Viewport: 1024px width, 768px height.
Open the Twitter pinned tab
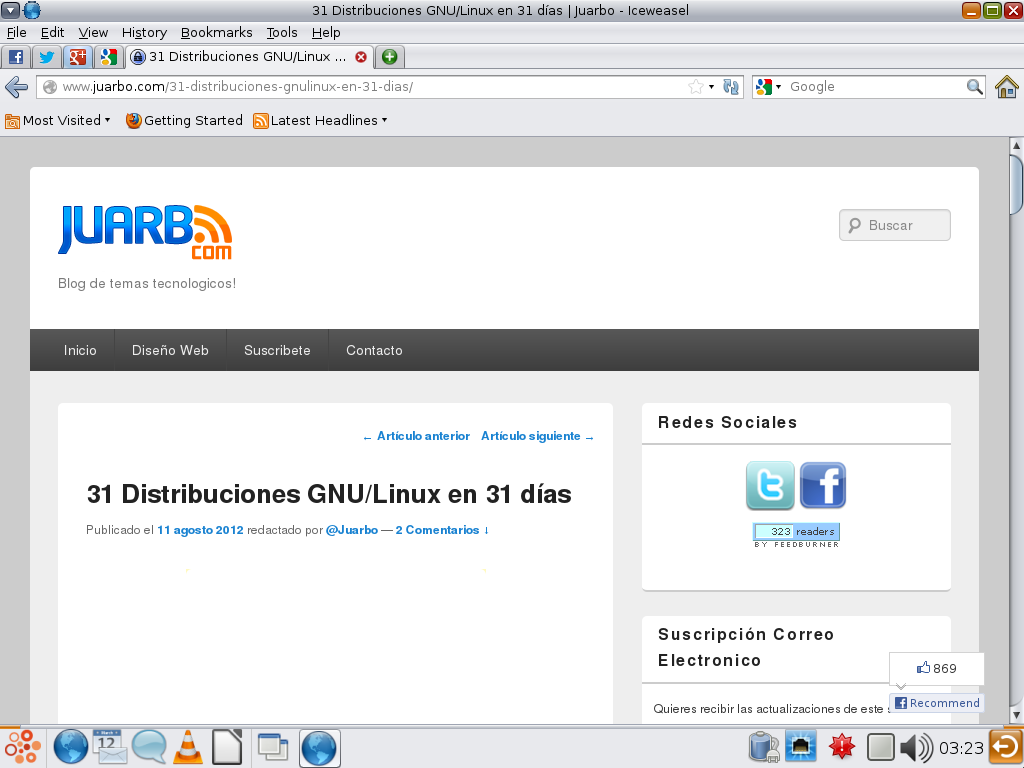point(46,57)
